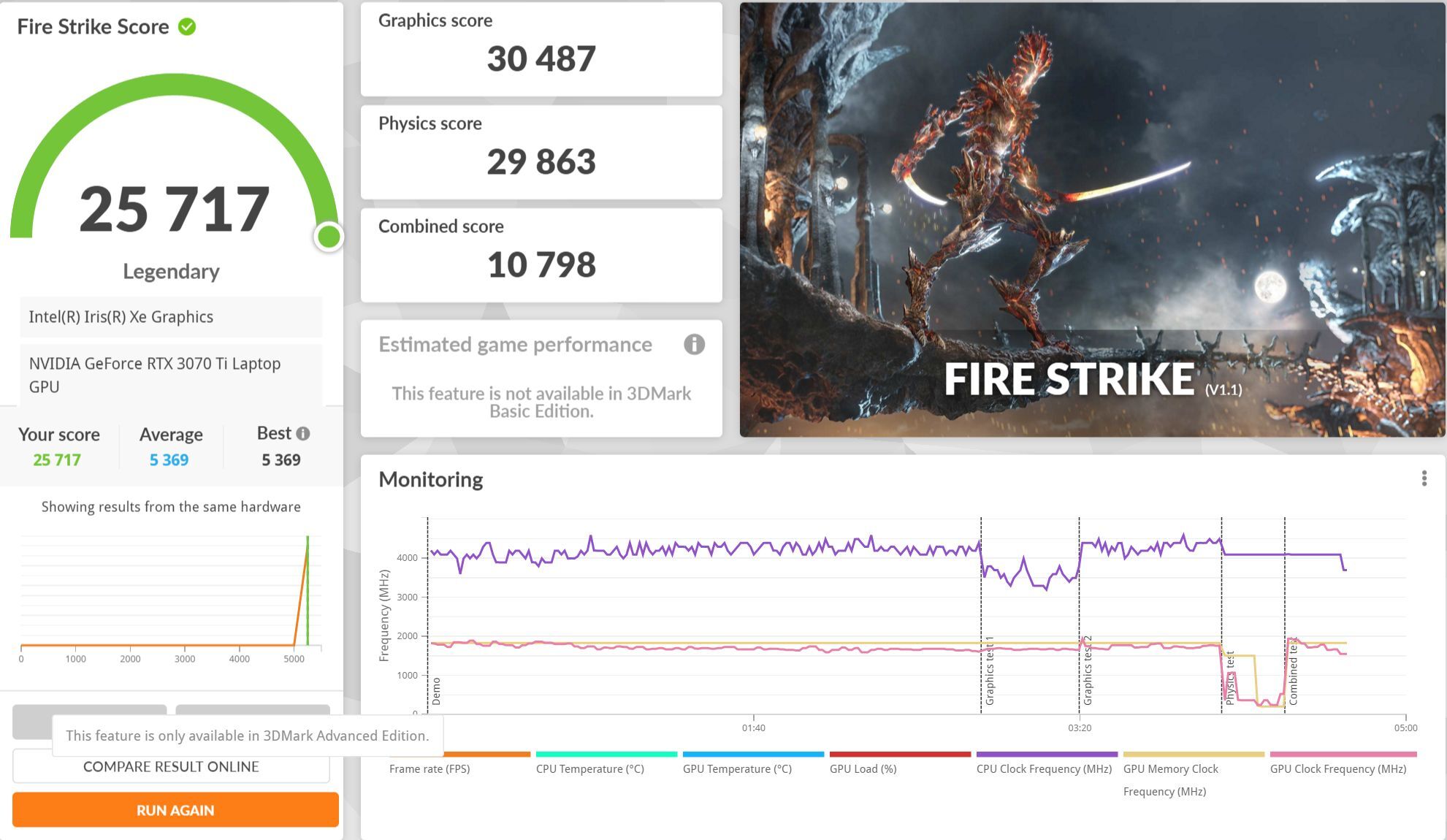Click the Demo marker on chart

click(x=436, y=691)
